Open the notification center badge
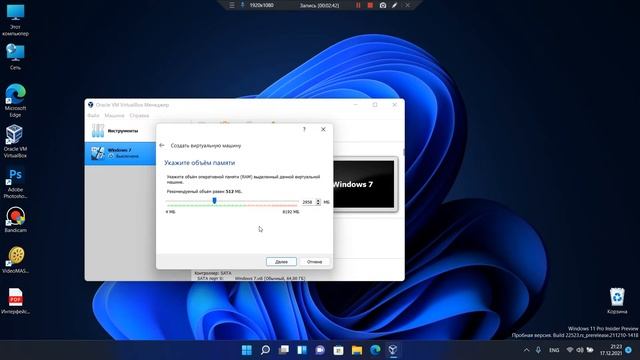Image resolution: width=640 pixels, height=360 pixels. (629, 350)
